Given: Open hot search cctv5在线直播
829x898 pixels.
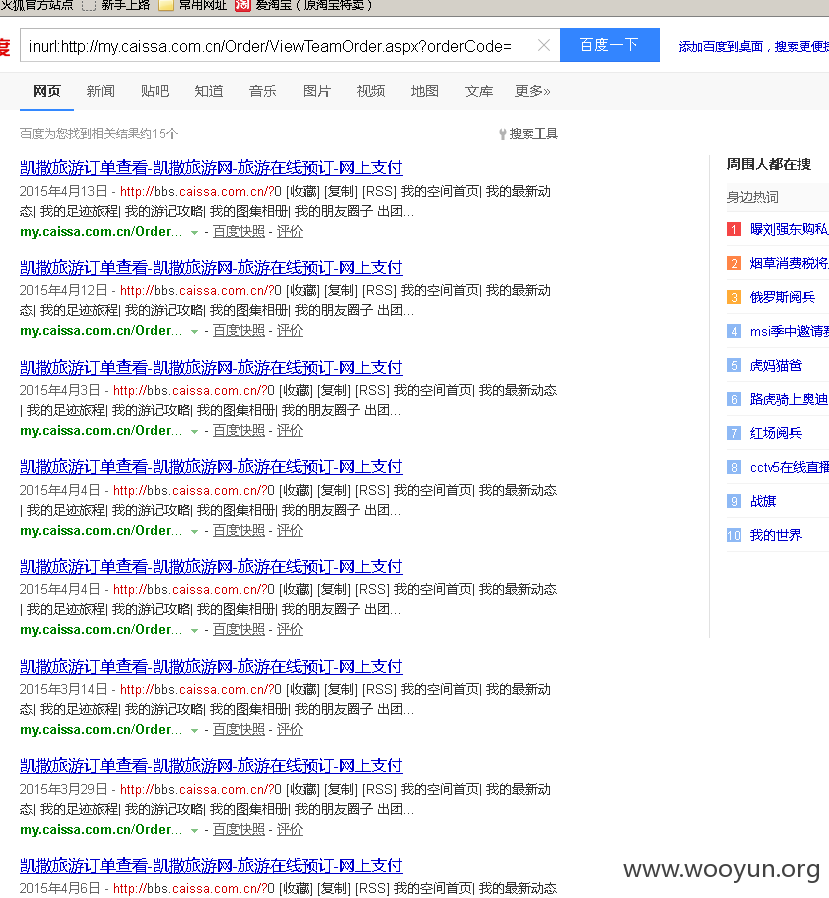Looking at the screenshot, I should (789, 467).
